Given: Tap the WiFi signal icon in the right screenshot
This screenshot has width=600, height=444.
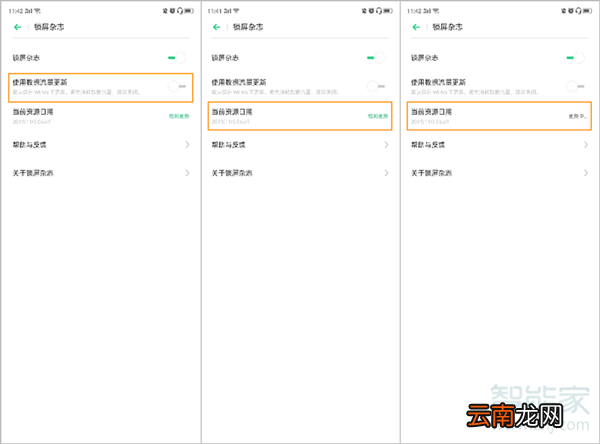Looking at the screenshot, I should click(436, 11).
